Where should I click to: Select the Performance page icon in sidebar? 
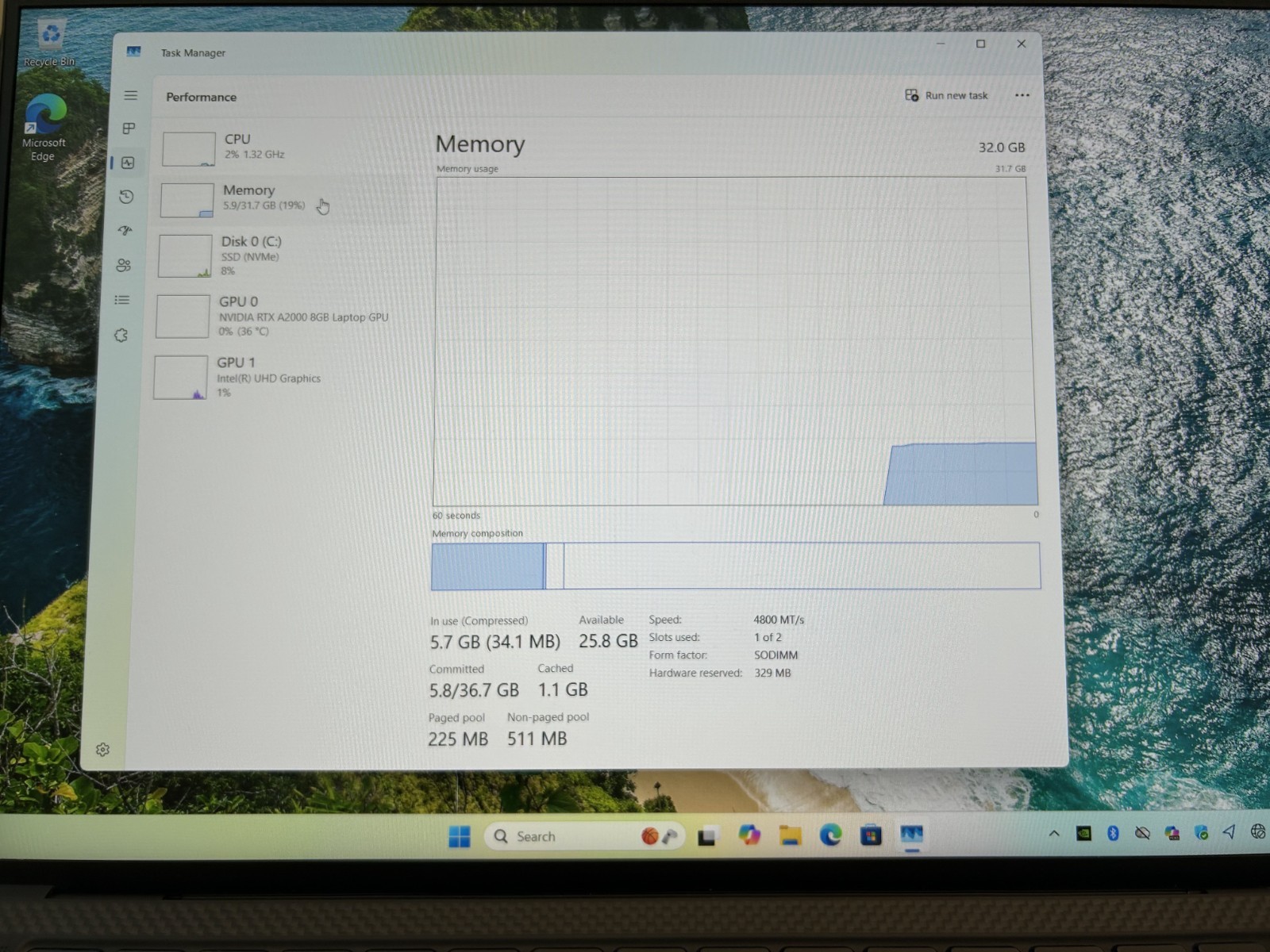tap(128, 163)
